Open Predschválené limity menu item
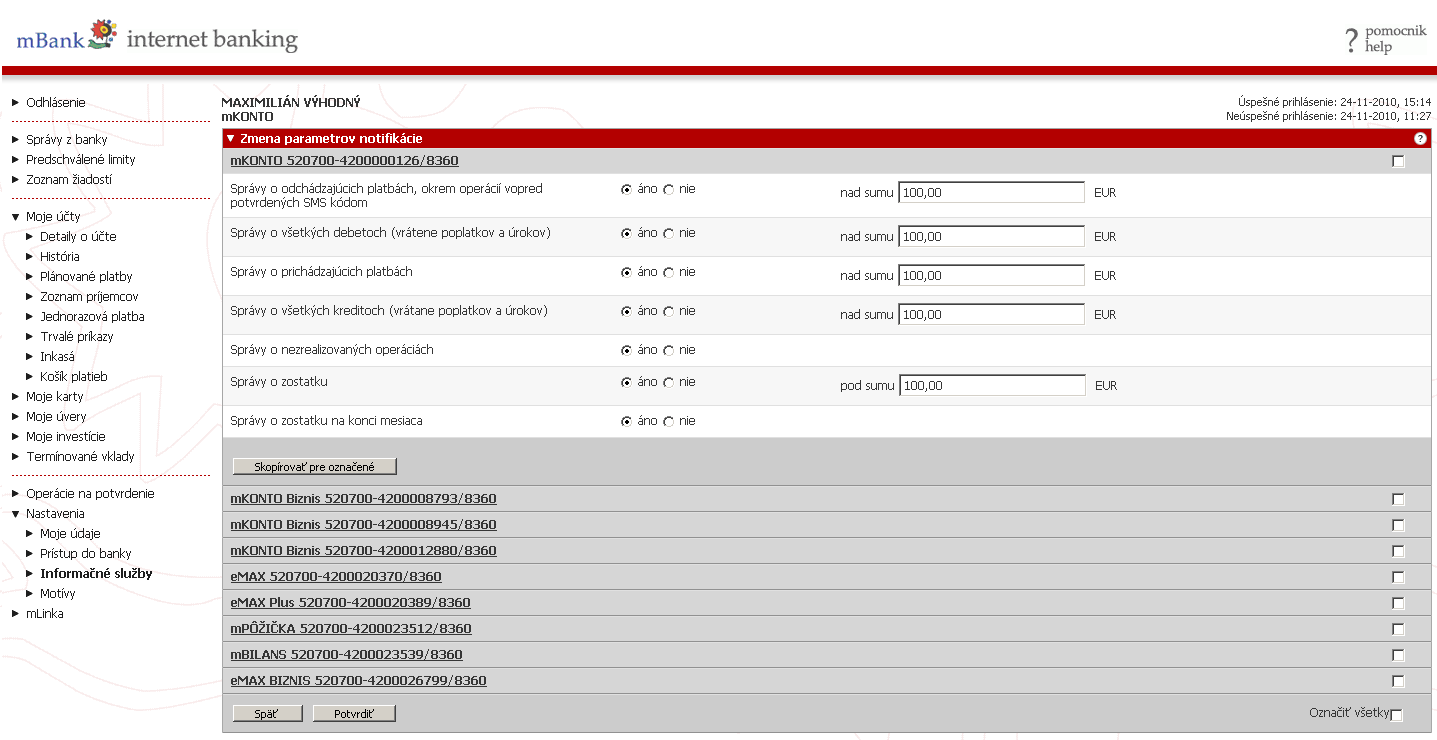The width and height of the screenshot is (1437, 740). pyautogui.click(x=81, y=159)
